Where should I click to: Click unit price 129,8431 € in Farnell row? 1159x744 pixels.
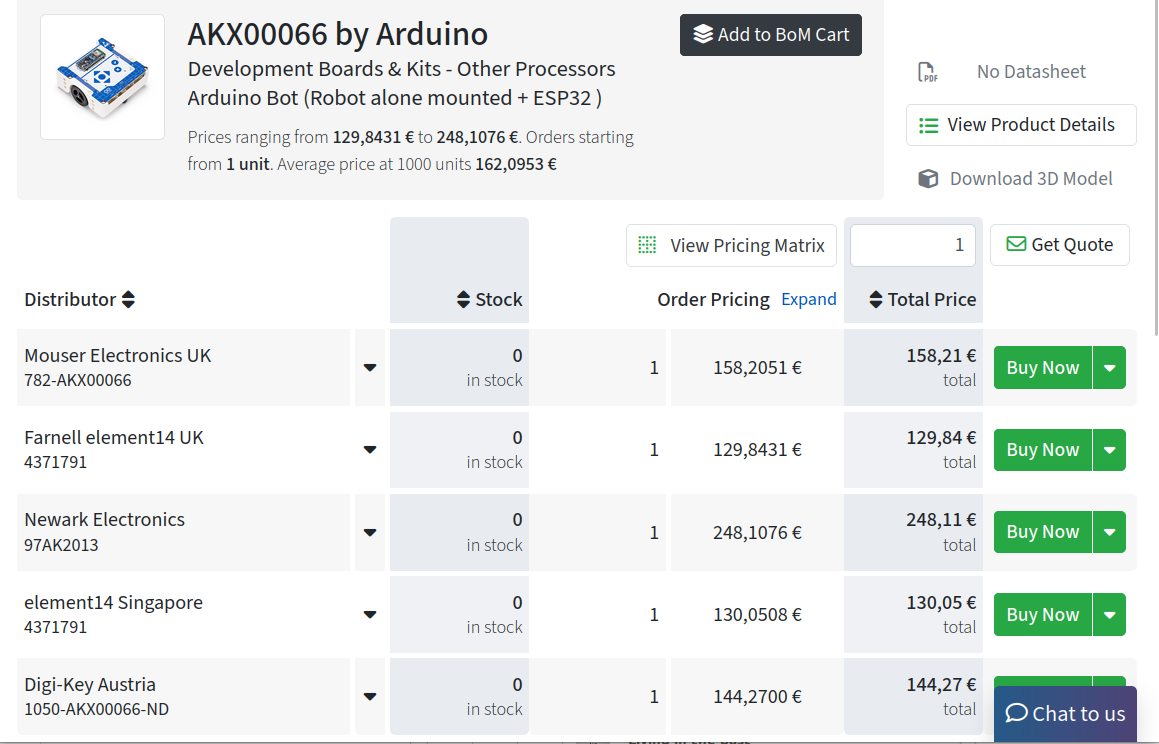point(757,449)
